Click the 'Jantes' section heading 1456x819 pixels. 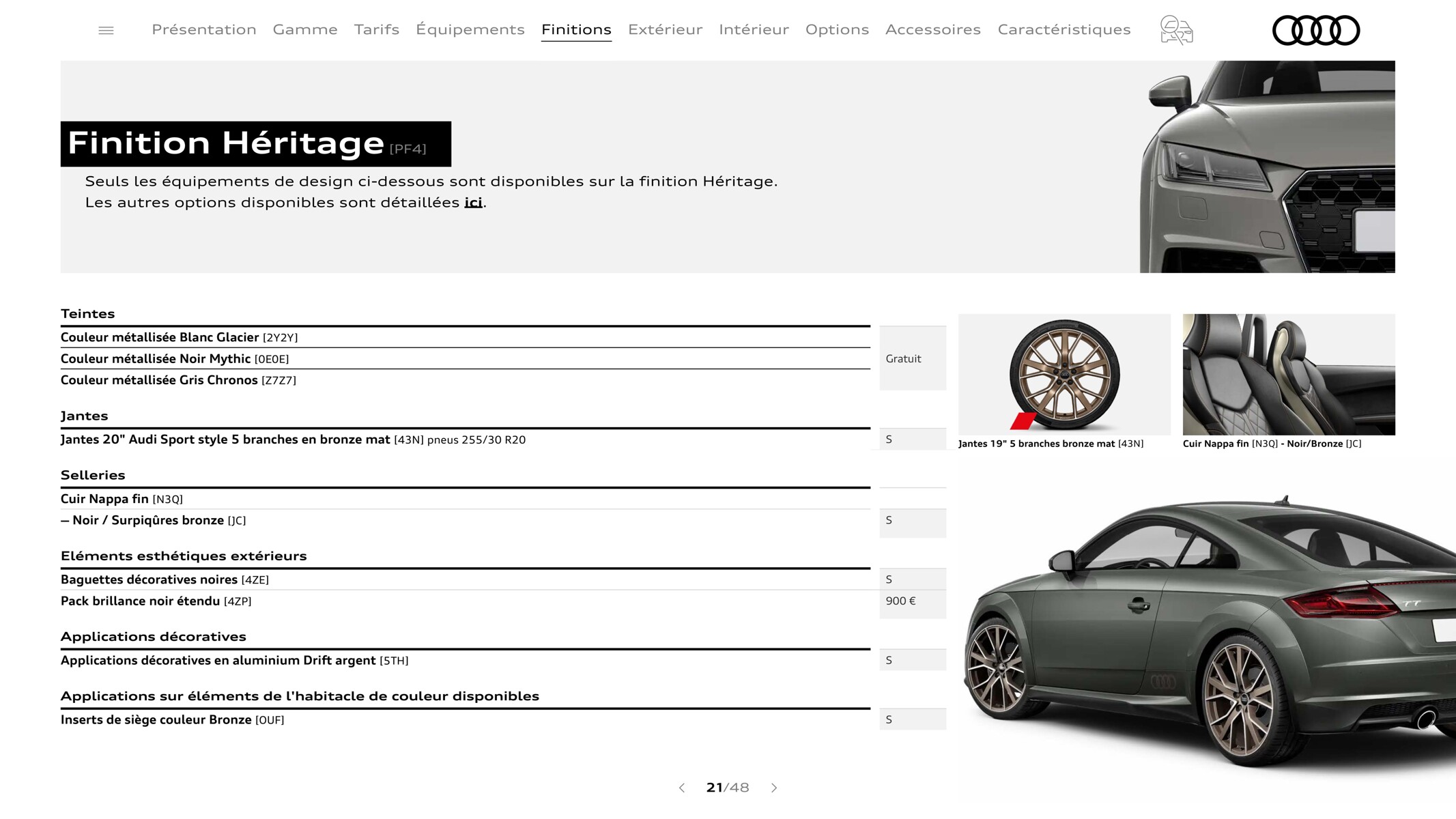click(85, 416)
